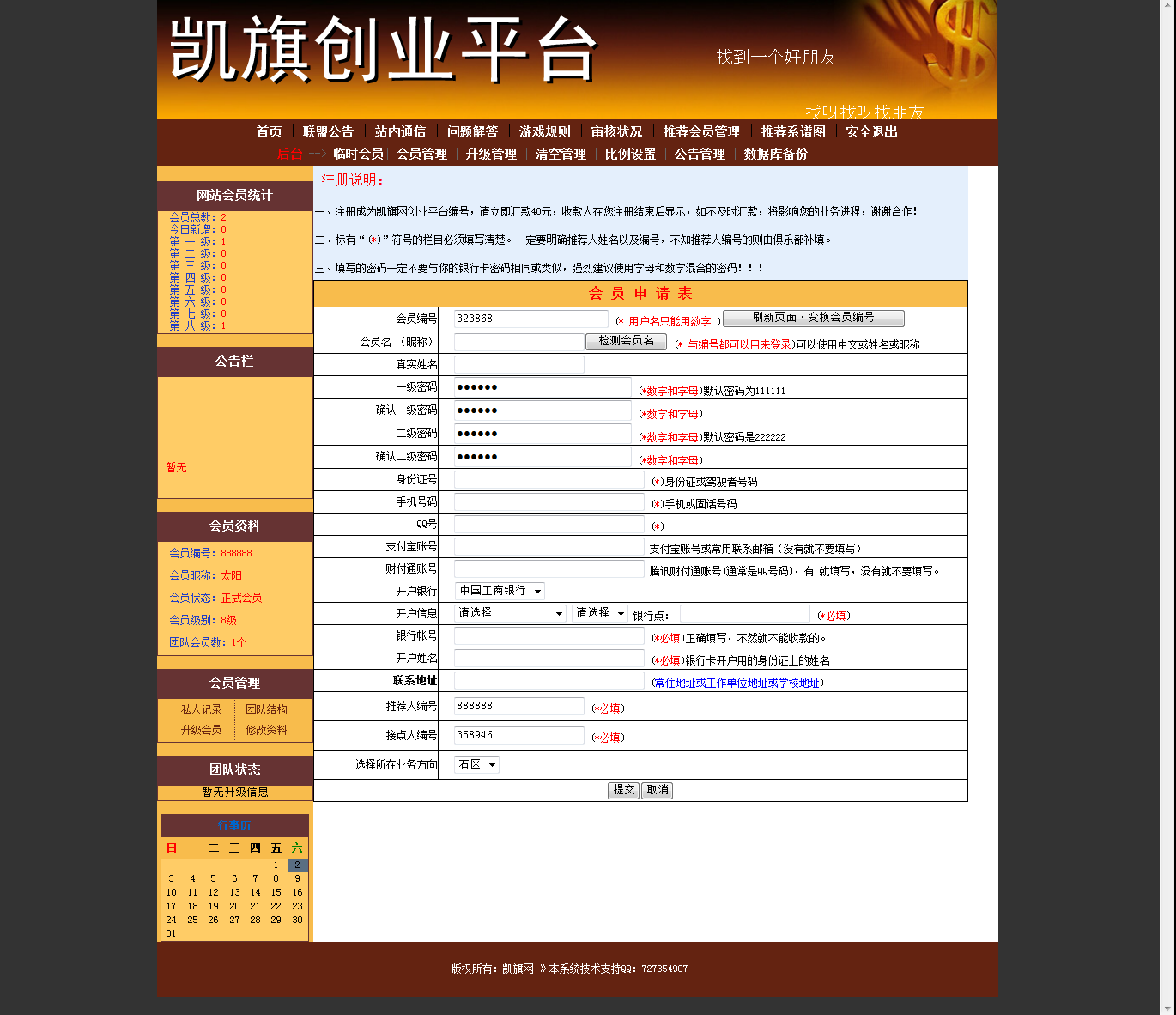Click the 检测会员名 check button
This screenshot has width=1176, height=1015.
coord(626,341)
